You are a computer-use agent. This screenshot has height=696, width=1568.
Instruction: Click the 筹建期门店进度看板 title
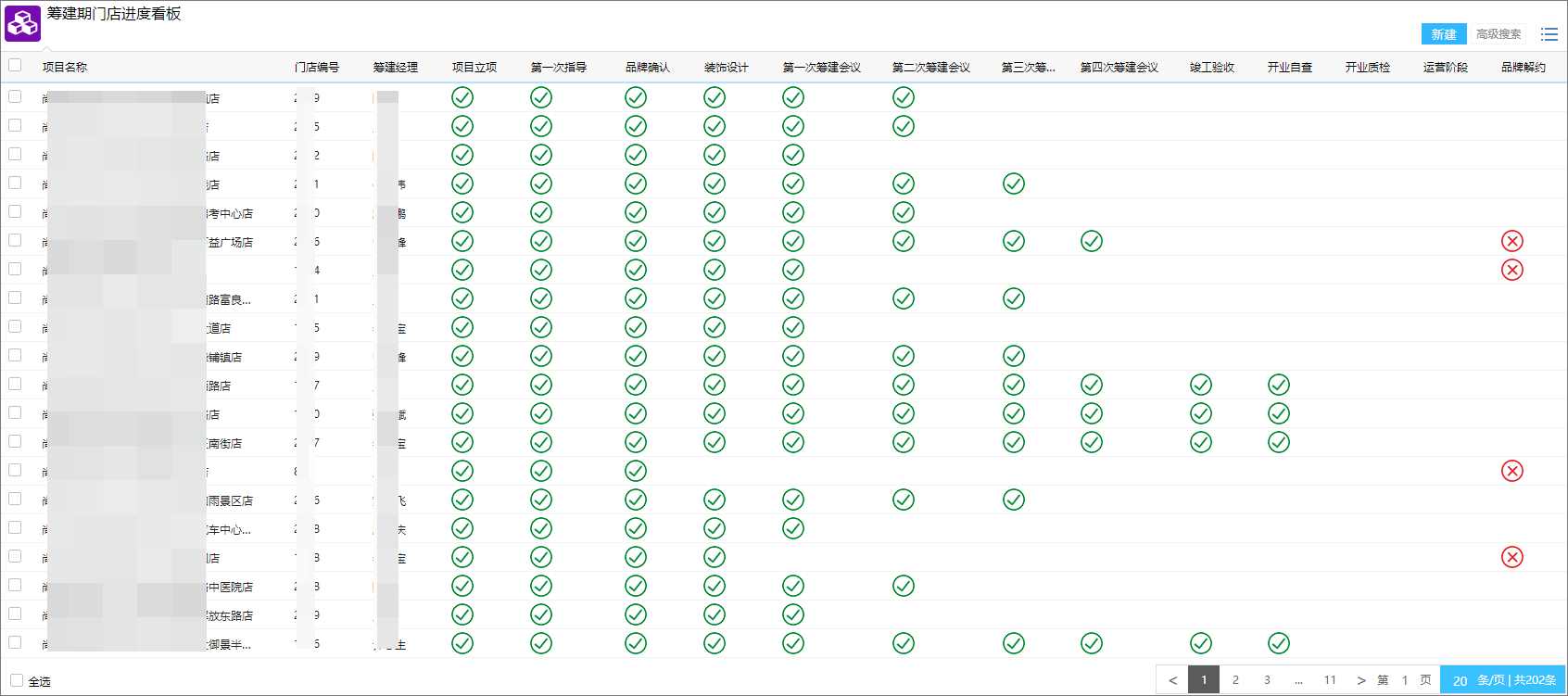[114, 14]
